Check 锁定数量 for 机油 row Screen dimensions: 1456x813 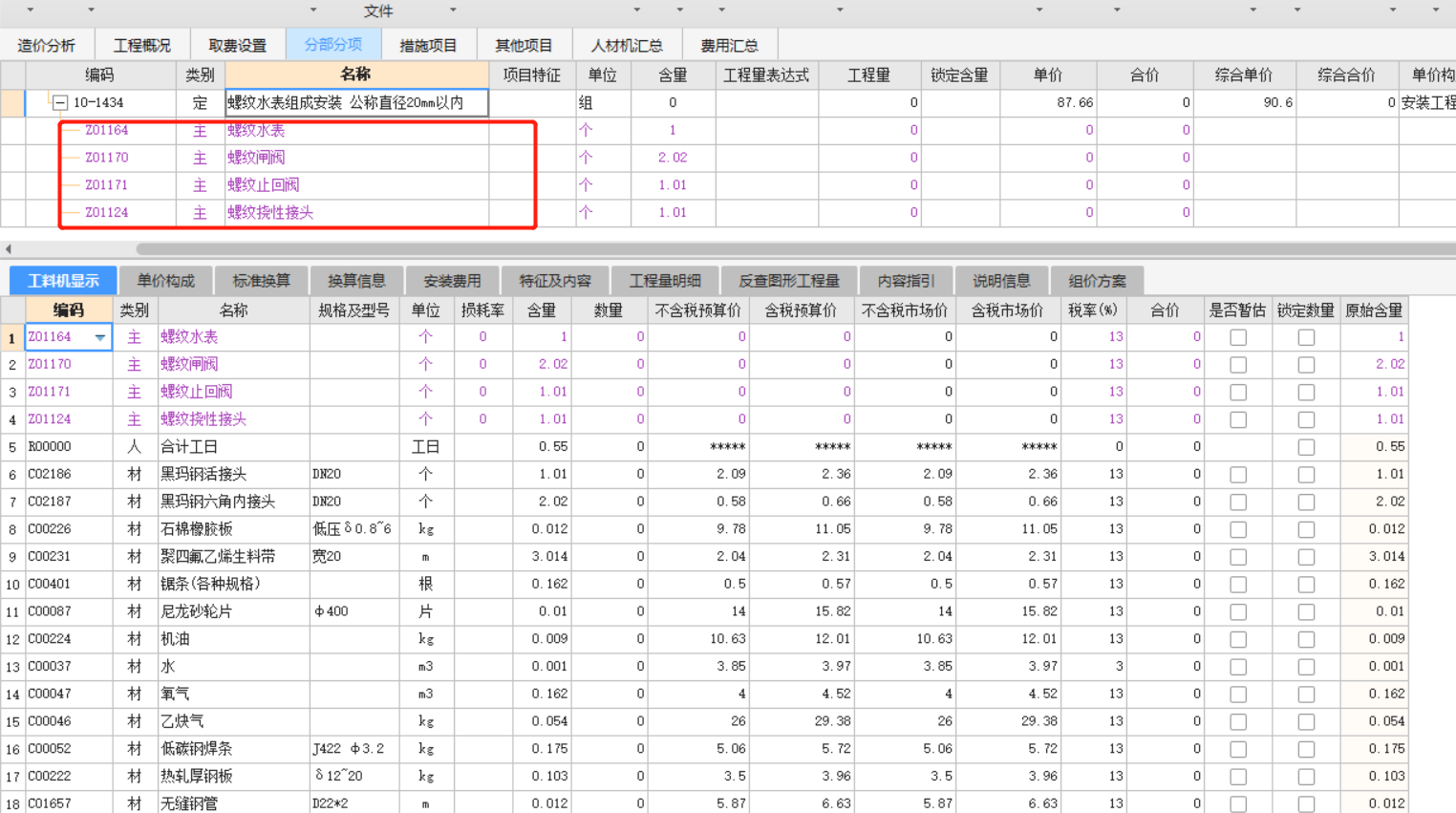(x=1306, y=639)
